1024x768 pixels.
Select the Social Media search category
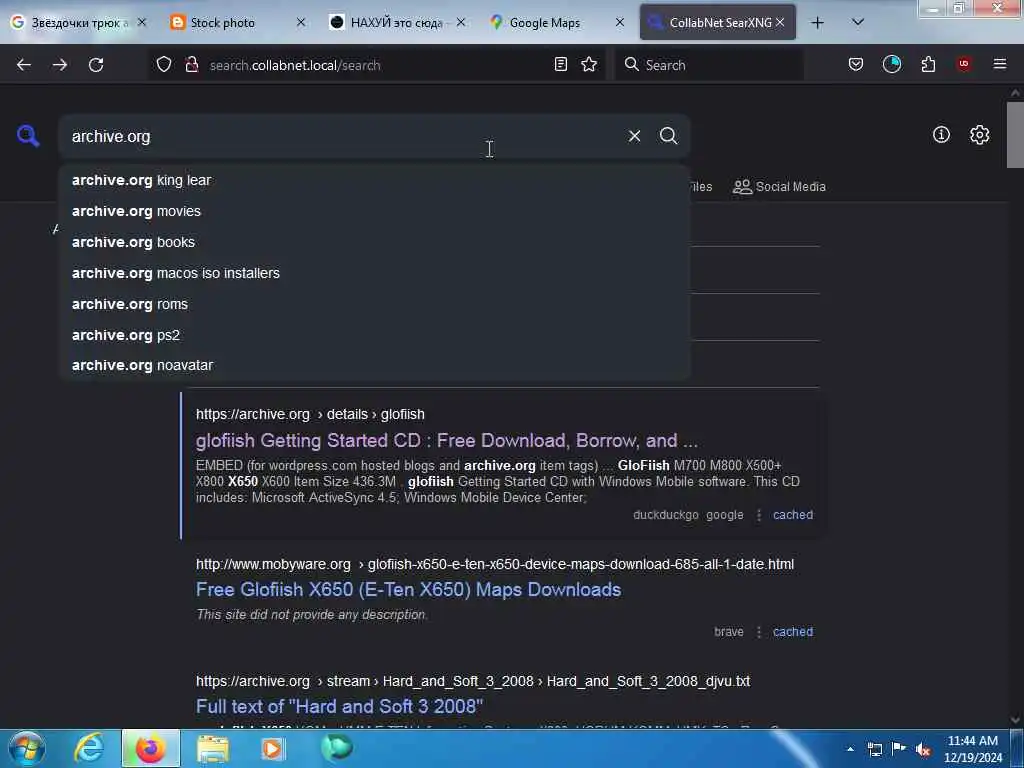(779, 187)
